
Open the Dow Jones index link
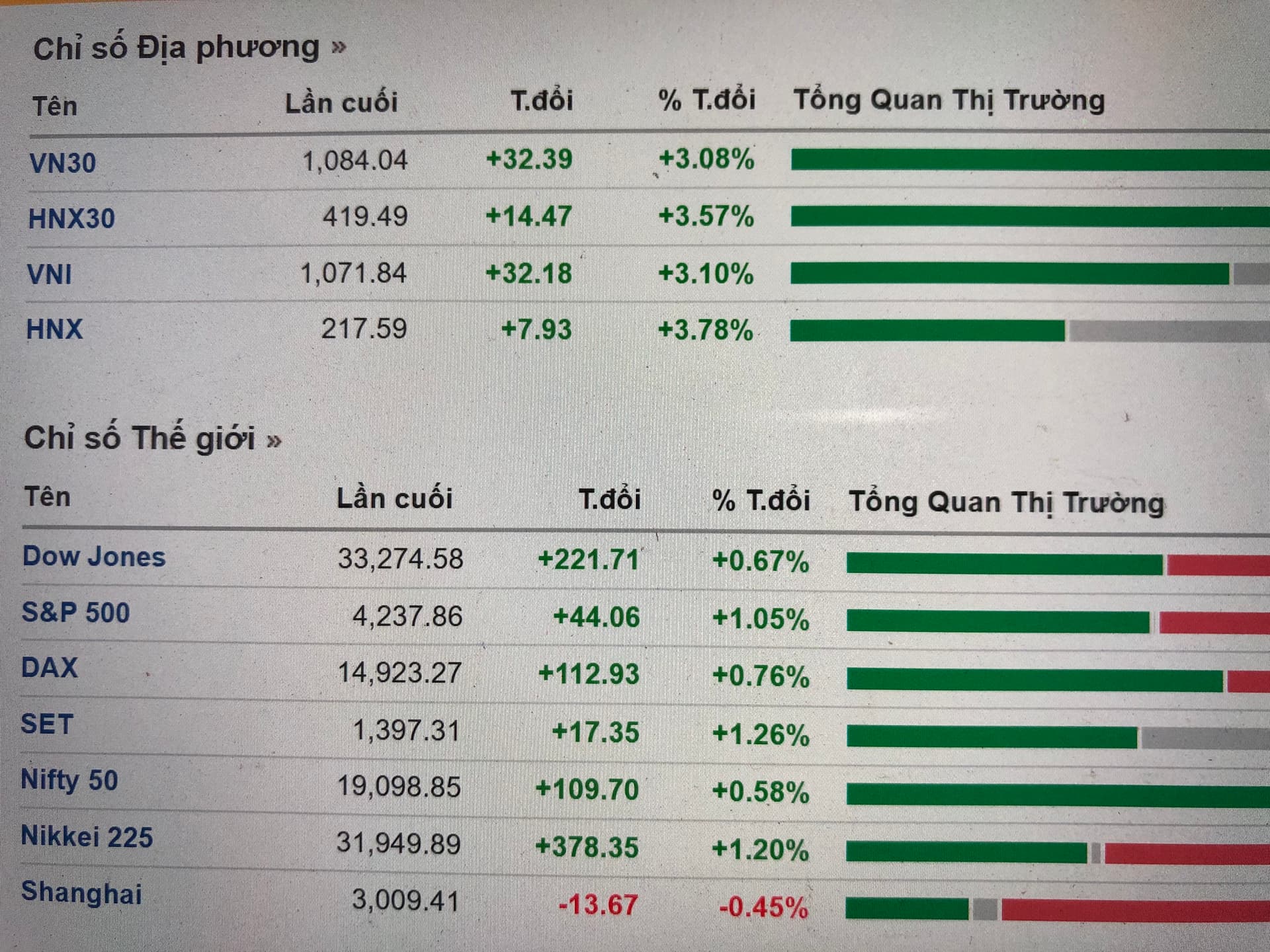coord(94,557)
